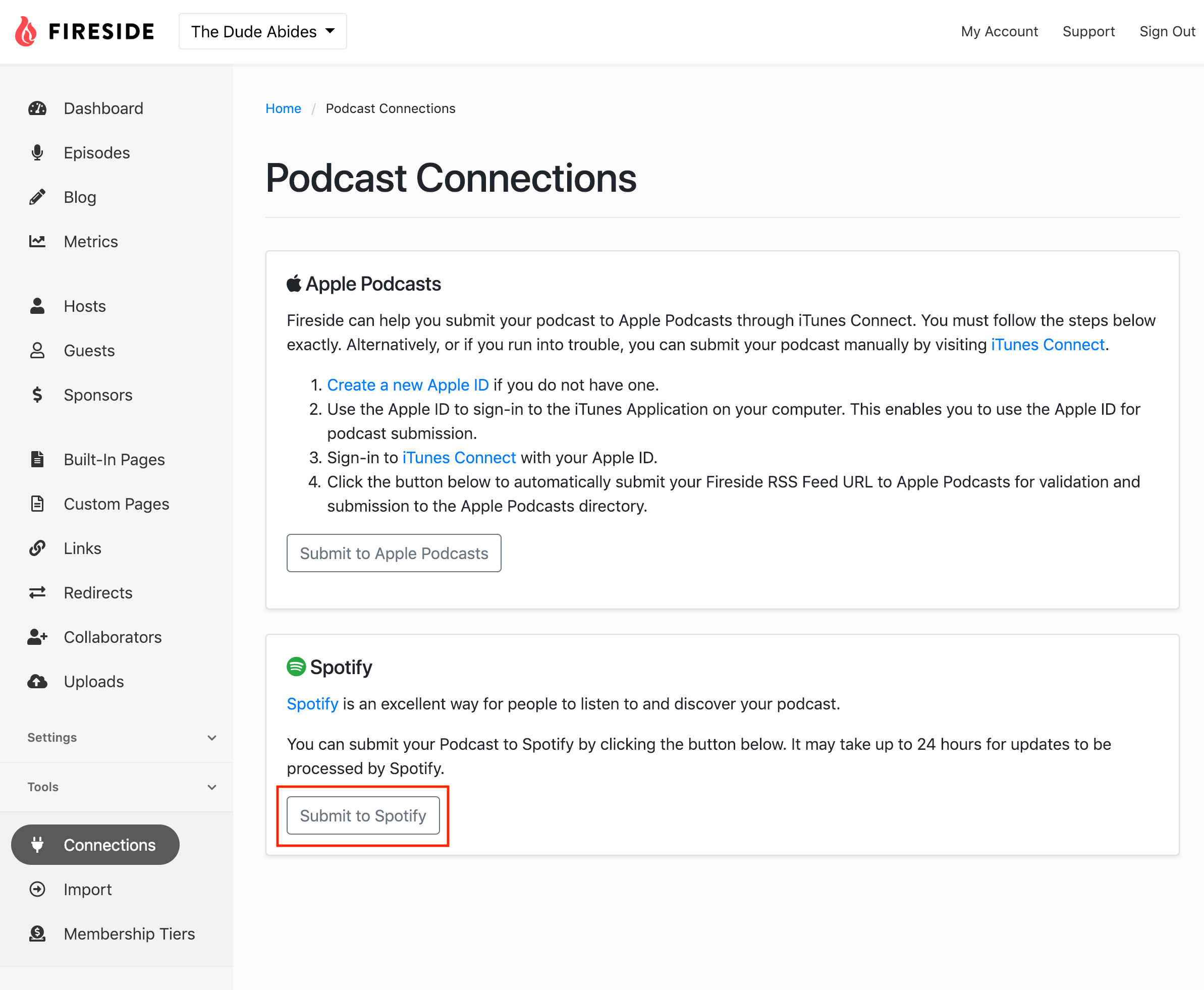
Task: Click the Dashboard gauge icon
Action: click(x=38, y=108)
